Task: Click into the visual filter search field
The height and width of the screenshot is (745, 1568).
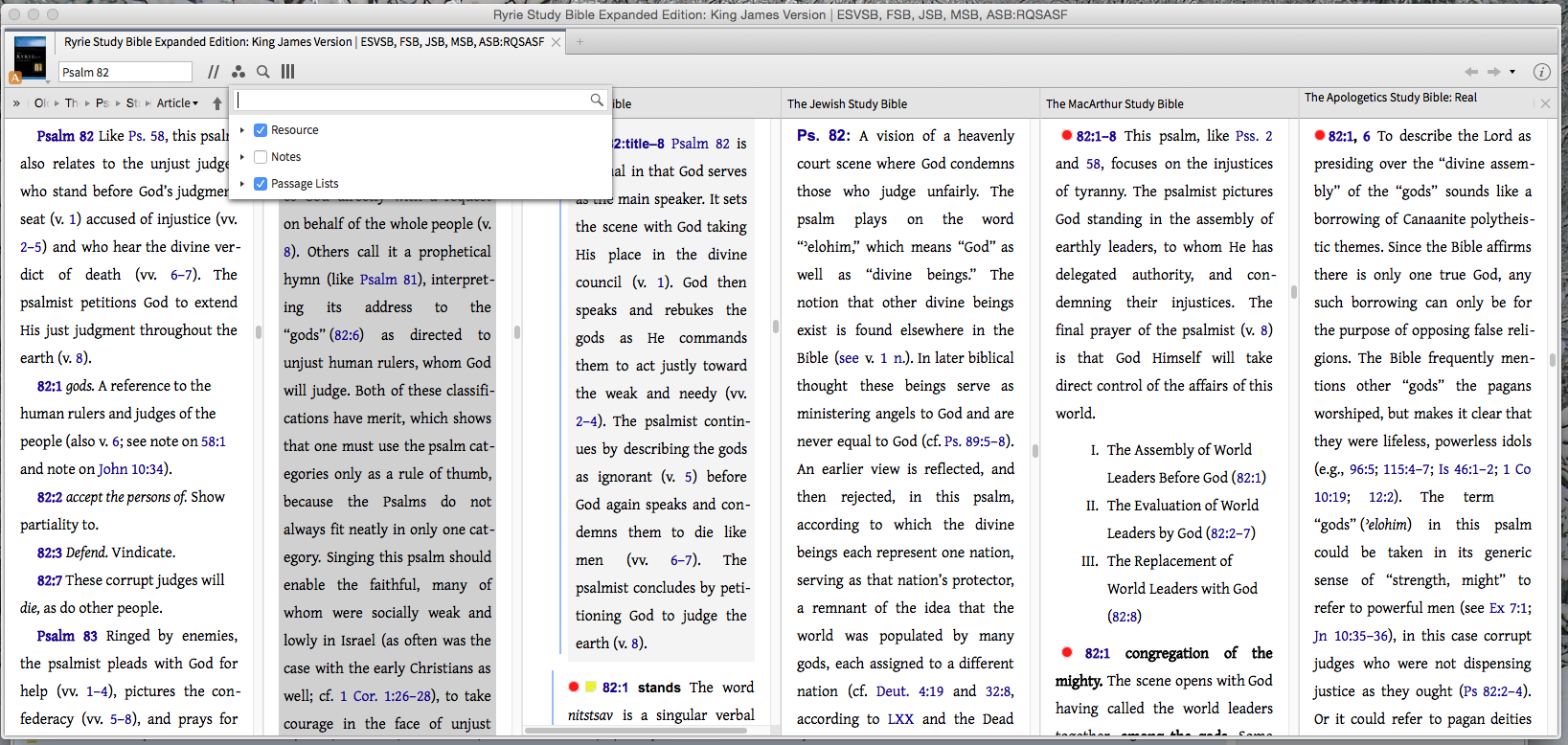Action: point(412,100)
